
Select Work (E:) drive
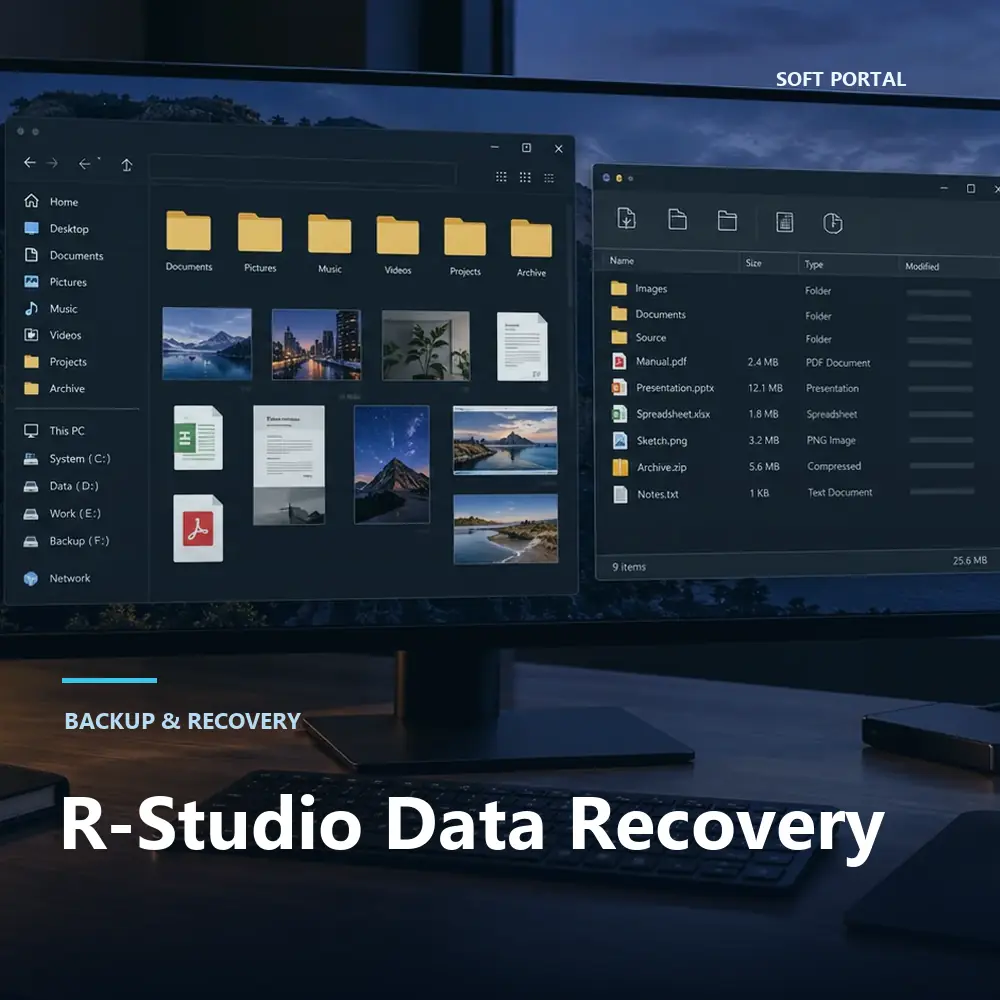62,513
